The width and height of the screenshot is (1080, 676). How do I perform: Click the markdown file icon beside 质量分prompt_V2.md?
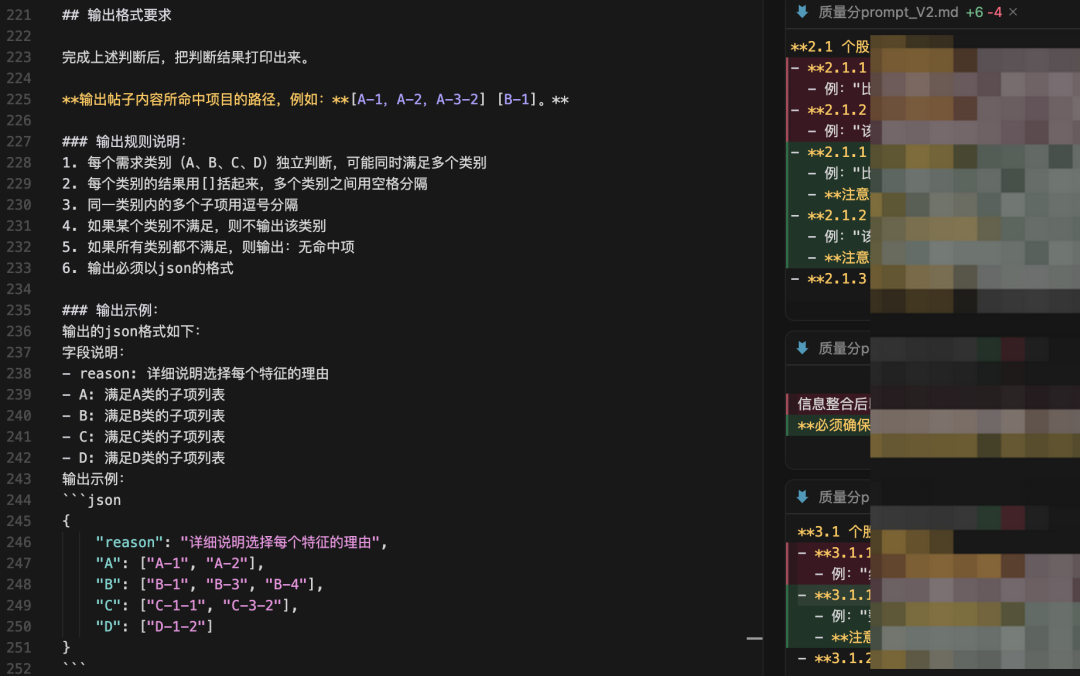pyautogui.click(x=802, y=12)
